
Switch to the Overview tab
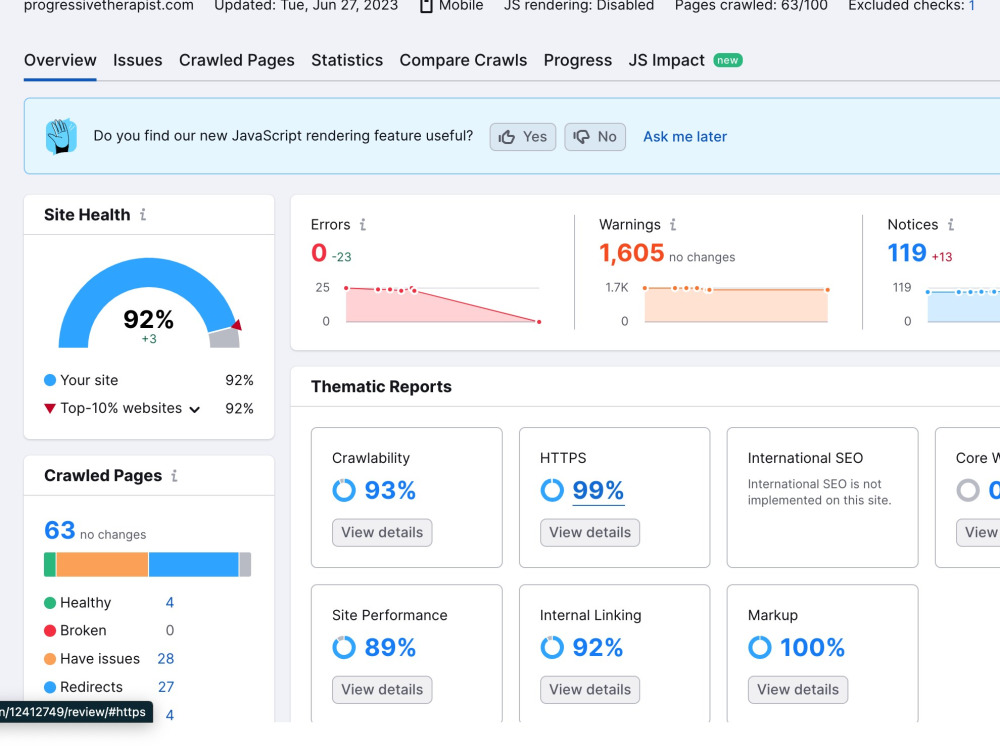coord(60,61)
